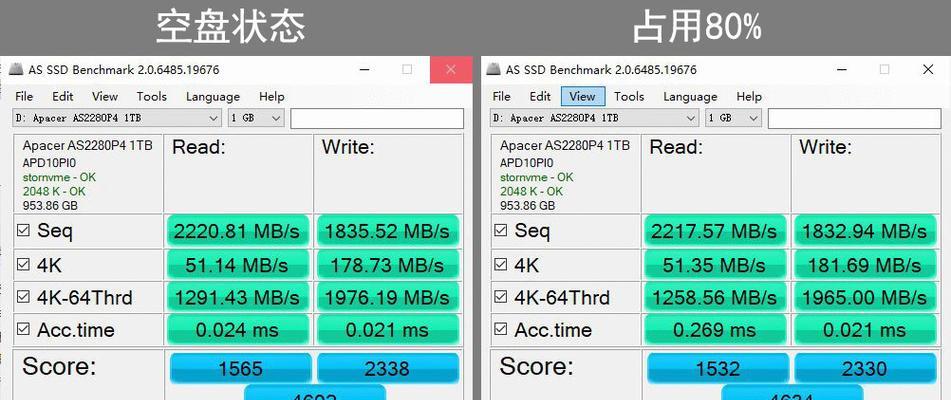Click read score 1532 in right window
951x400 pixels.
[718, 368]
